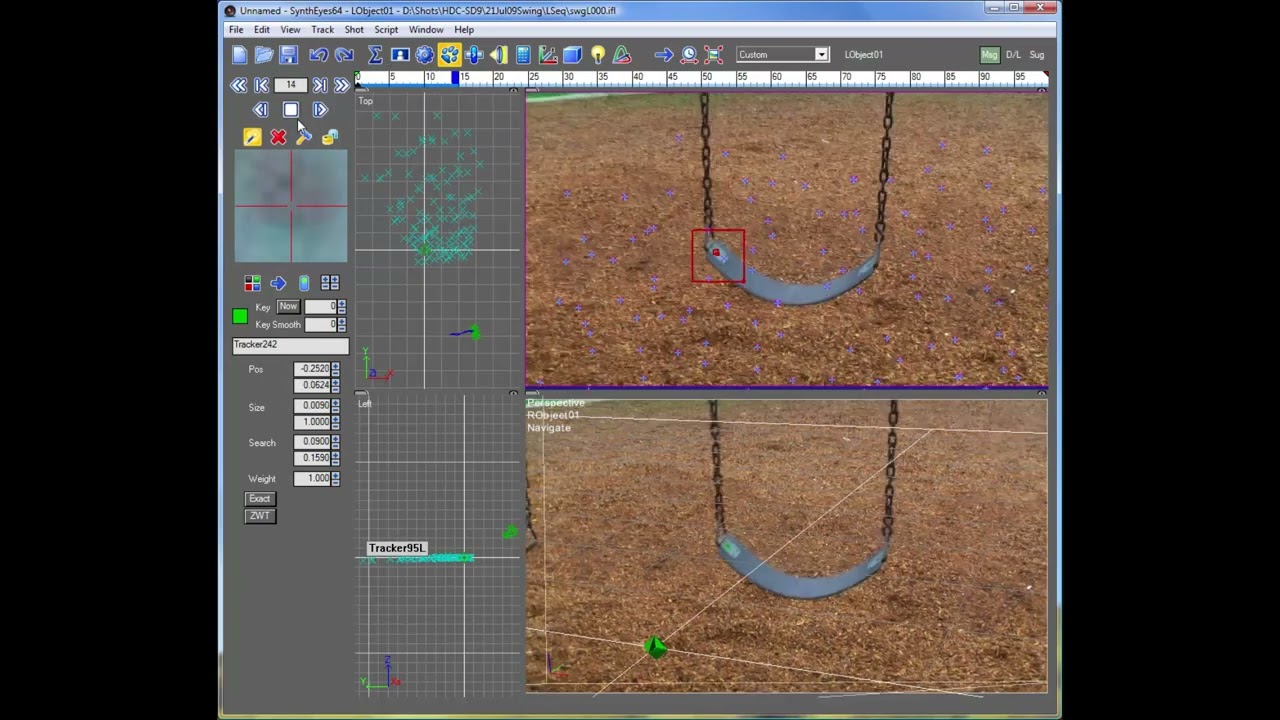Click the fit-to-frame image icon
The height and width of the screenshot is (720, 1280).
714,55
